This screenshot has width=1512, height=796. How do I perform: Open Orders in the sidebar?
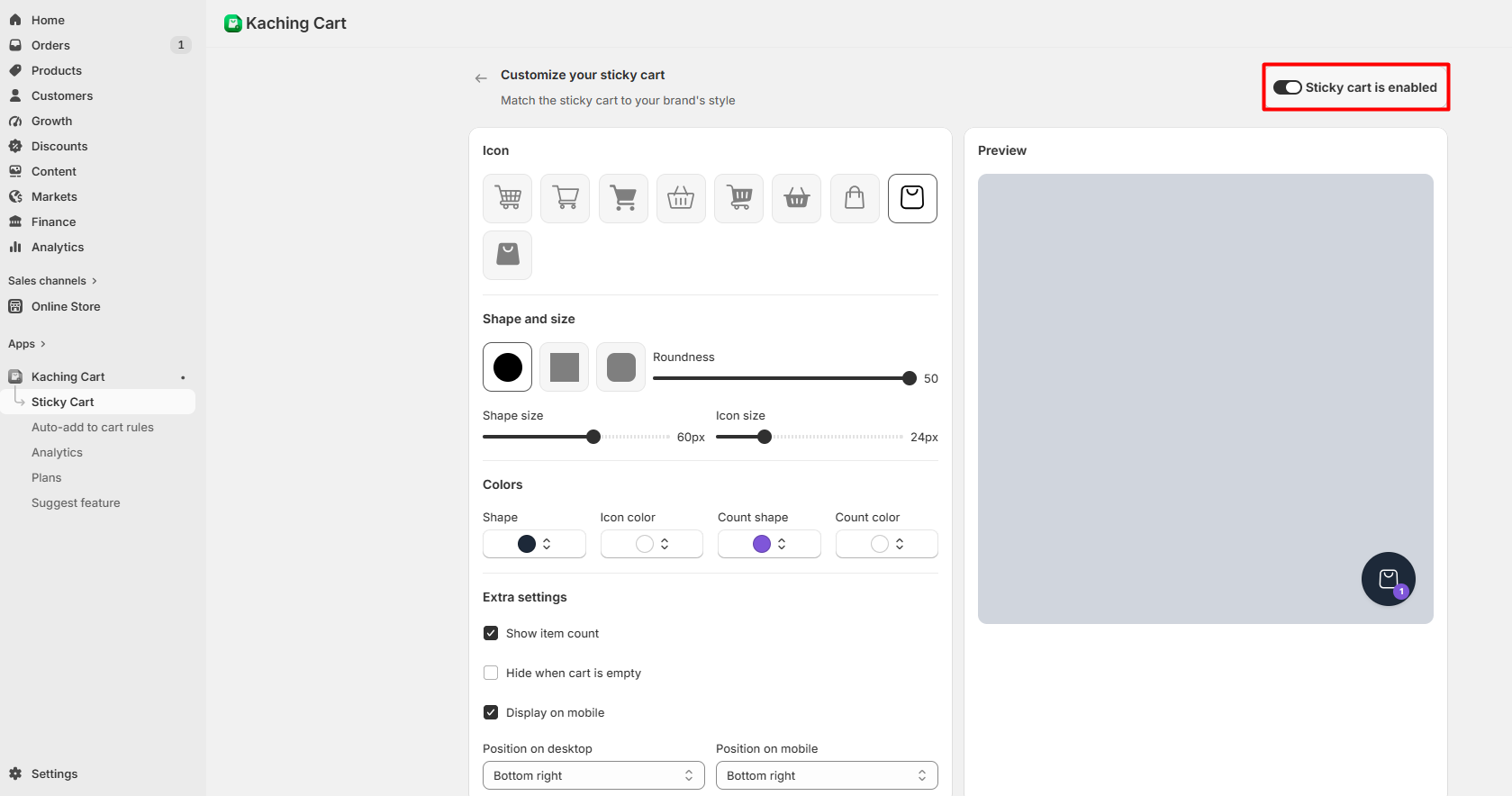(50, 45)
